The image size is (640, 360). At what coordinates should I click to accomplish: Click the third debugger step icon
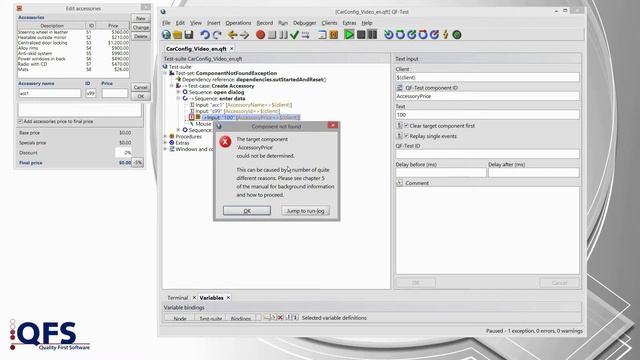click(411, 35)
